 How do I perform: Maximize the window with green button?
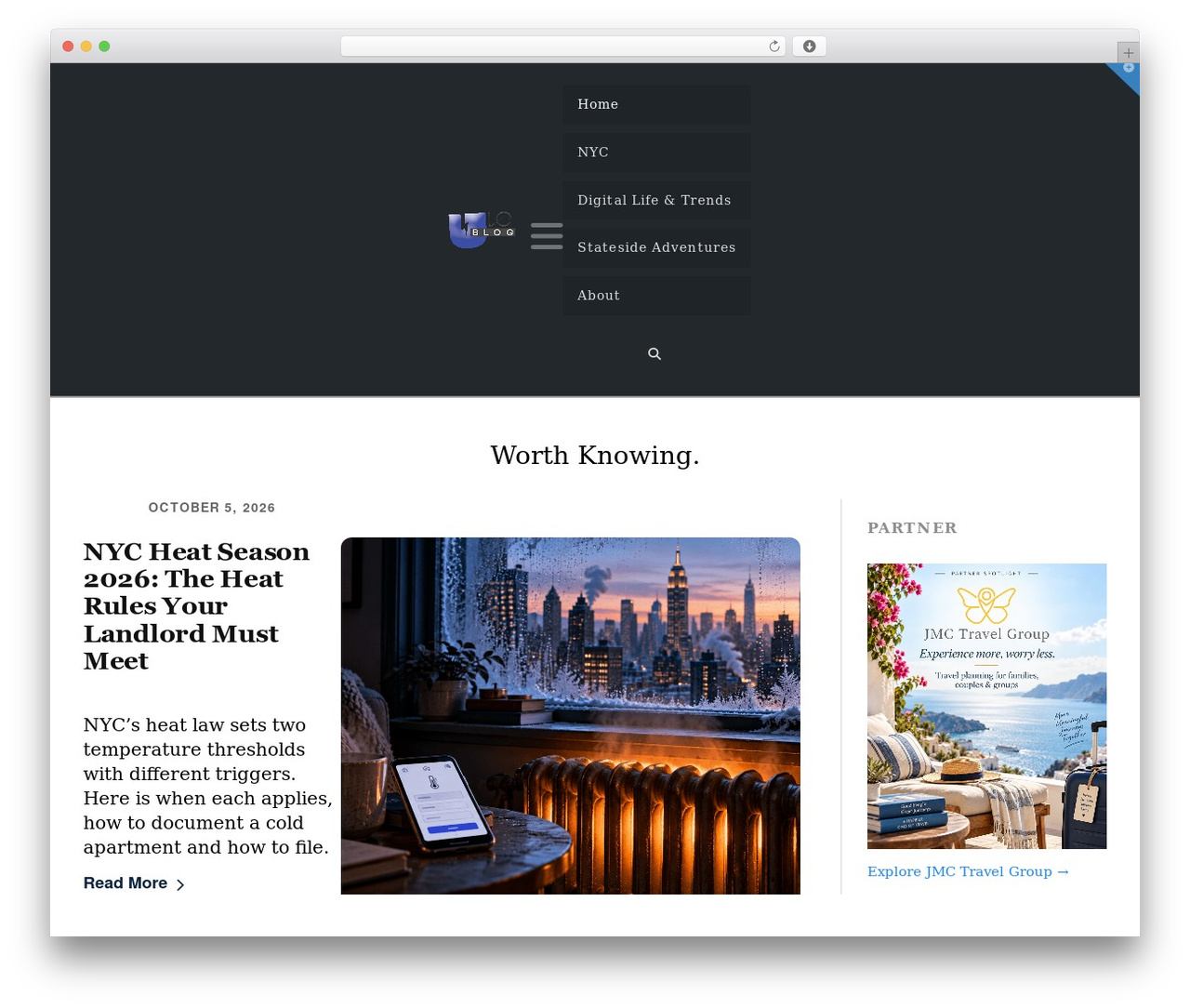[104, 46]
